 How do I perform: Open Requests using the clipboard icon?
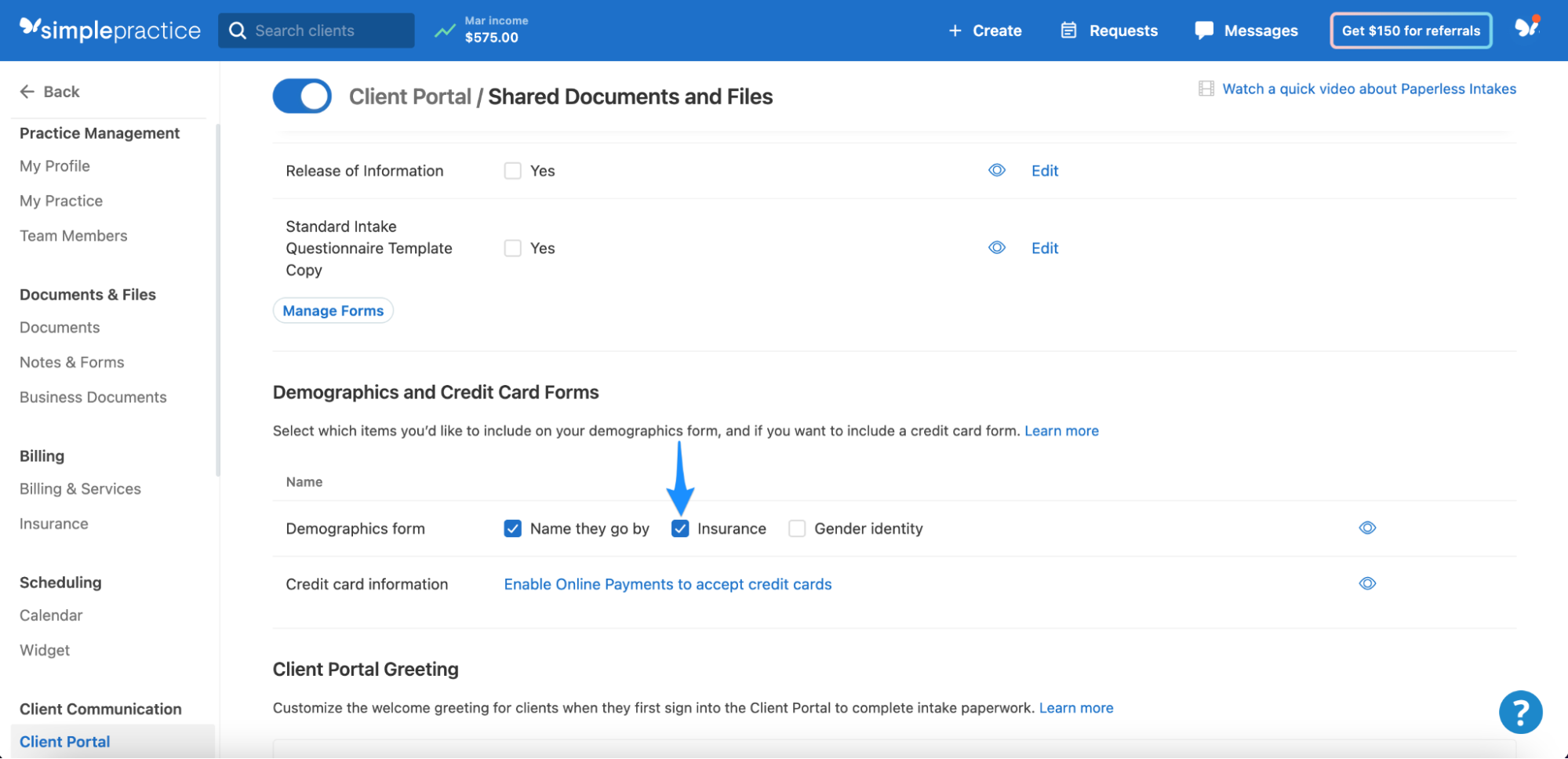[1068, 30]
